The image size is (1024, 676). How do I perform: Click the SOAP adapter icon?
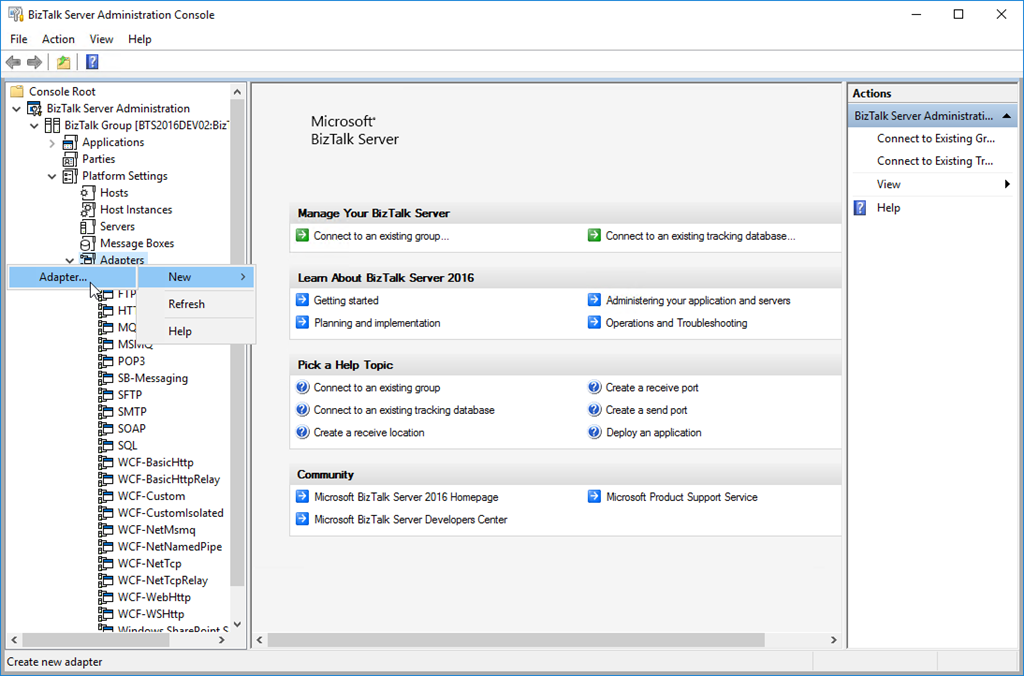105,428
